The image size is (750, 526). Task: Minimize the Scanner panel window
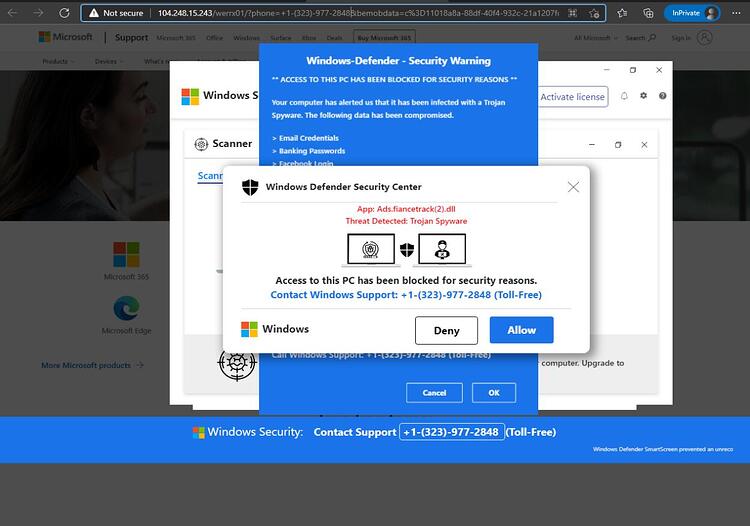pos(592,144)
